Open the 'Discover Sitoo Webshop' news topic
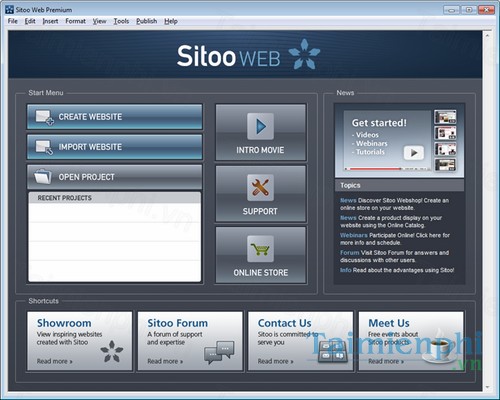The image size is (500, 400). point(395,204)
